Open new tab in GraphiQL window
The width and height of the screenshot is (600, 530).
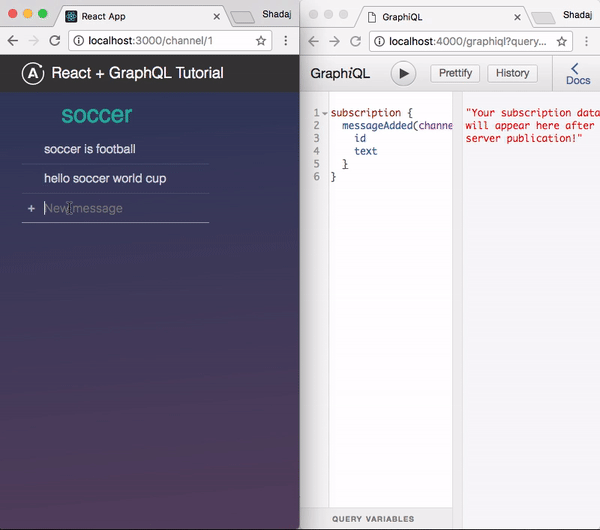tap(543, 18)
